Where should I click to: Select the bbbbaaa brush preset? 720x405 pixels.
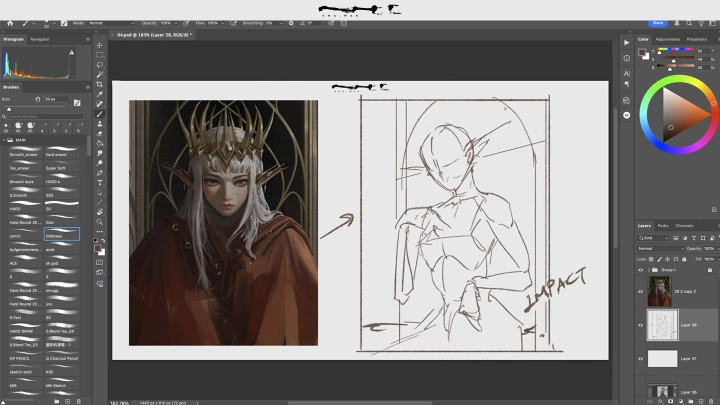pos(62,234)
